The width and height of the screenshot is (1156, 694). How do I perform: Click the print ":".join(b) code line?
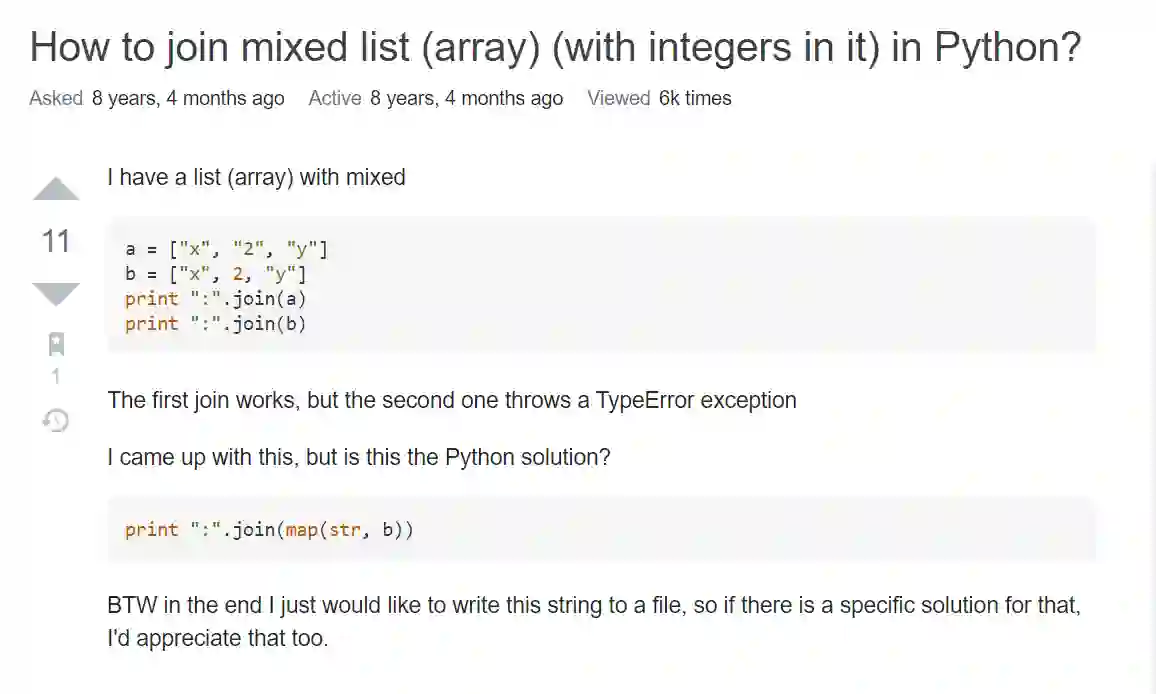click(x=215, y=323)
